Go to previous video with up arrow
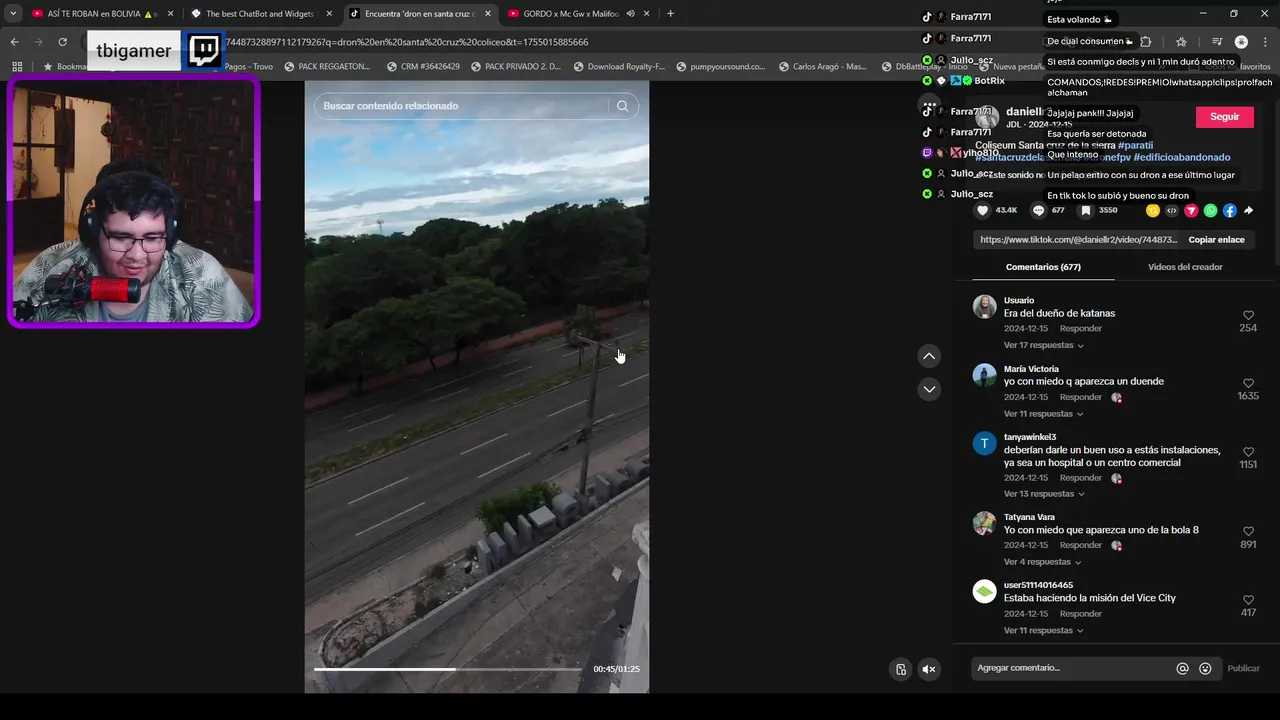The height and width of the screenshot is (720, 1280). pyautogui.click(x=929, y=356)
